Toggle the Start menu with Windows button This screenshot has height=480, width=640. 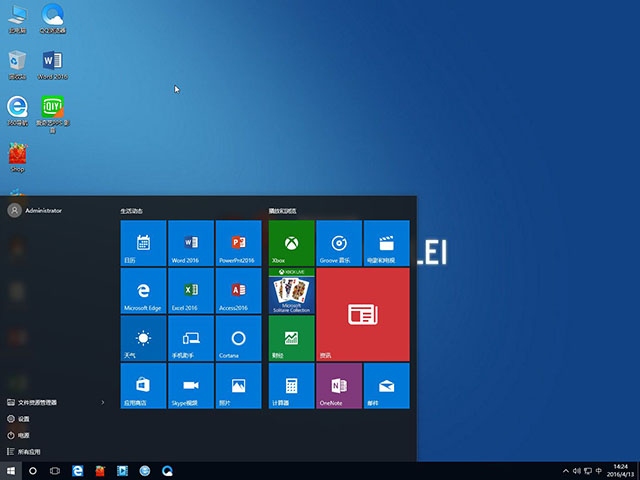tap(11, 470)
